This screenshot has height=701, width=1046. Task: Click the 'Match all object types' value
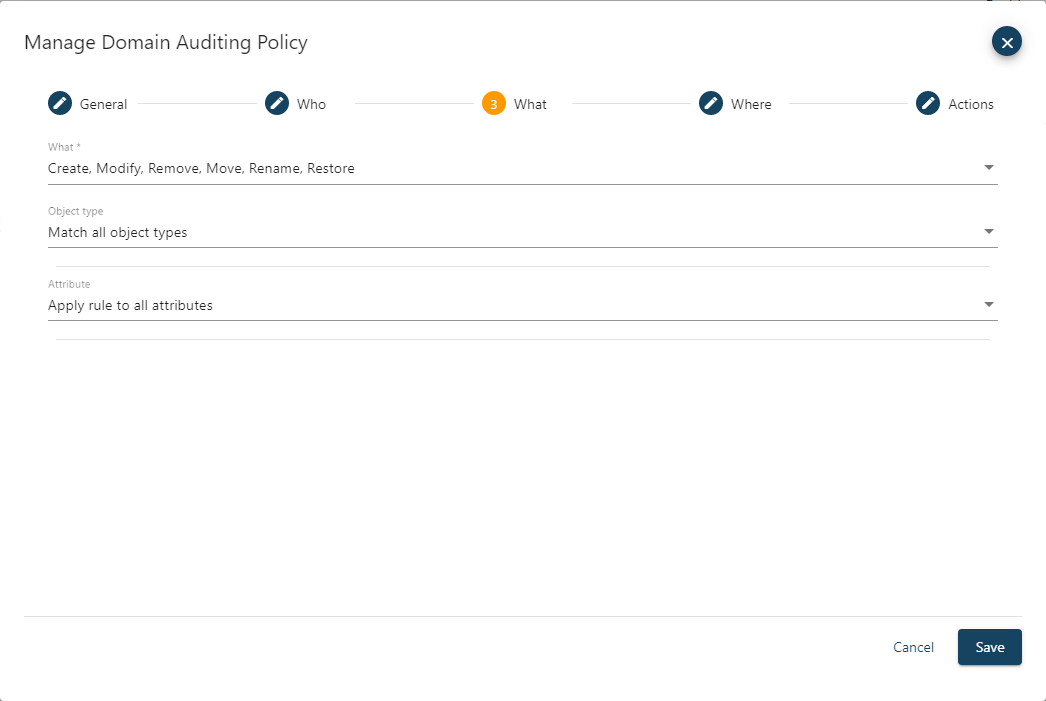click(x=118, y=232)
